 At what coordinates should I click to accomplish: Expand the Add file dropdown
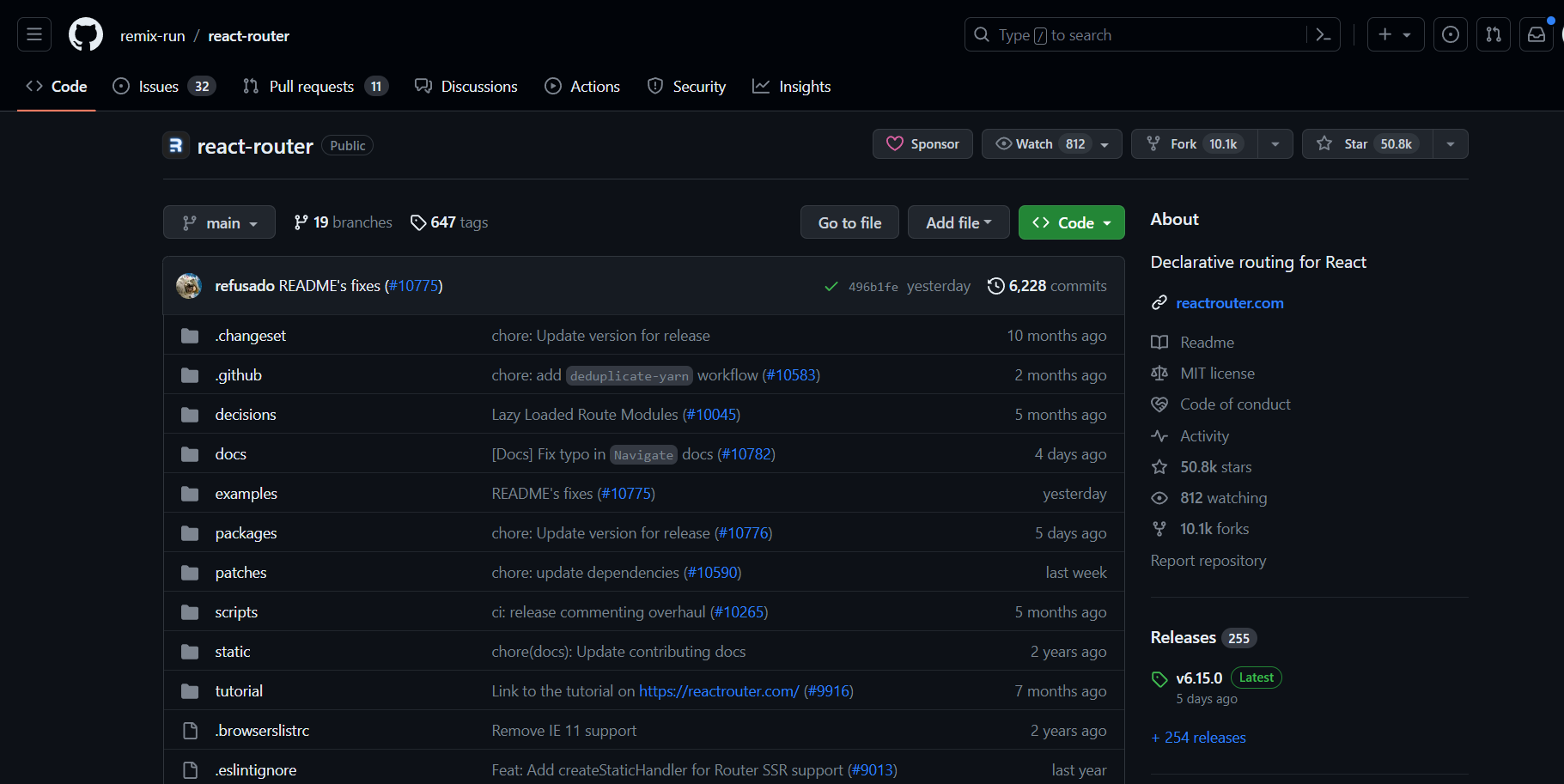[958, 222]
